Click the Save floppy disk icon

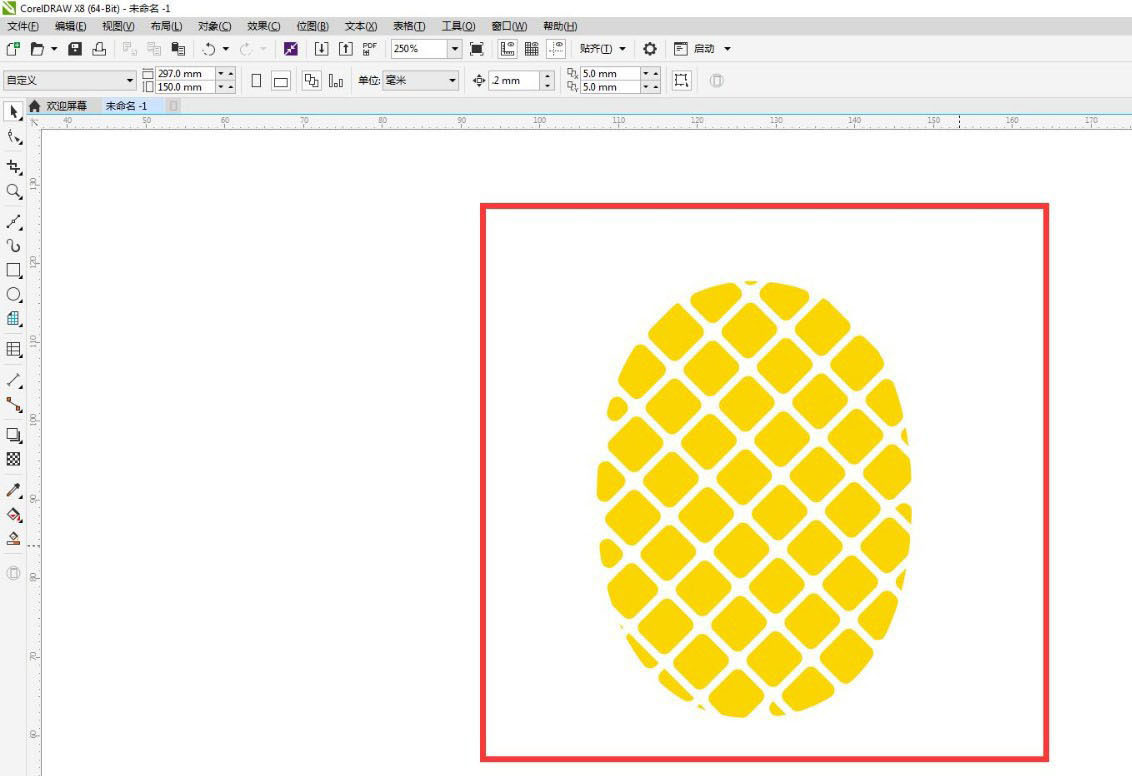(x=75, y=48)
